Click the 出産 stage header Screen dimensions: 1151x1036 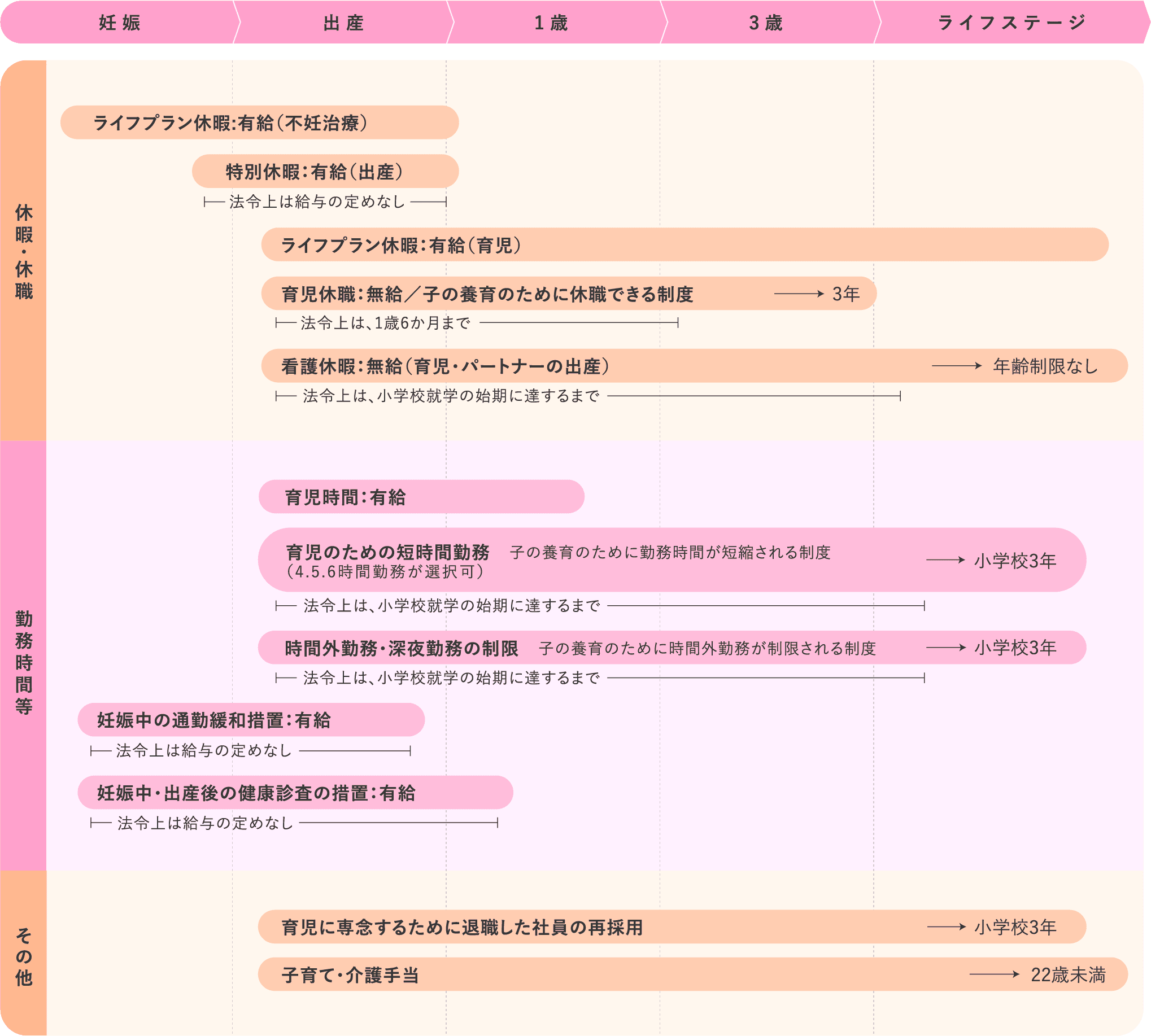coord(343,22)
